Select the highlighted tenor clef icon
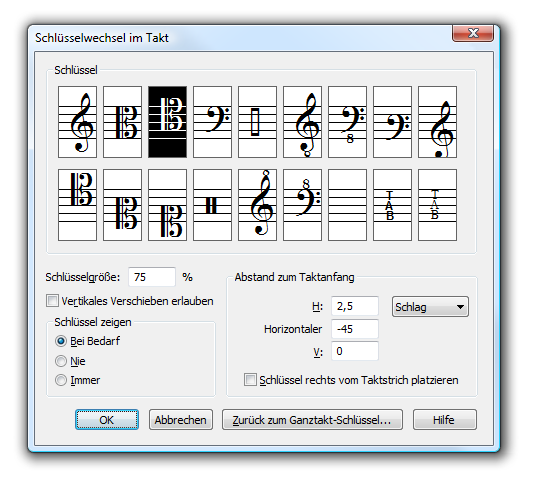Image resolution: width=542 pixels, height=489 pixels. point(167,122)
